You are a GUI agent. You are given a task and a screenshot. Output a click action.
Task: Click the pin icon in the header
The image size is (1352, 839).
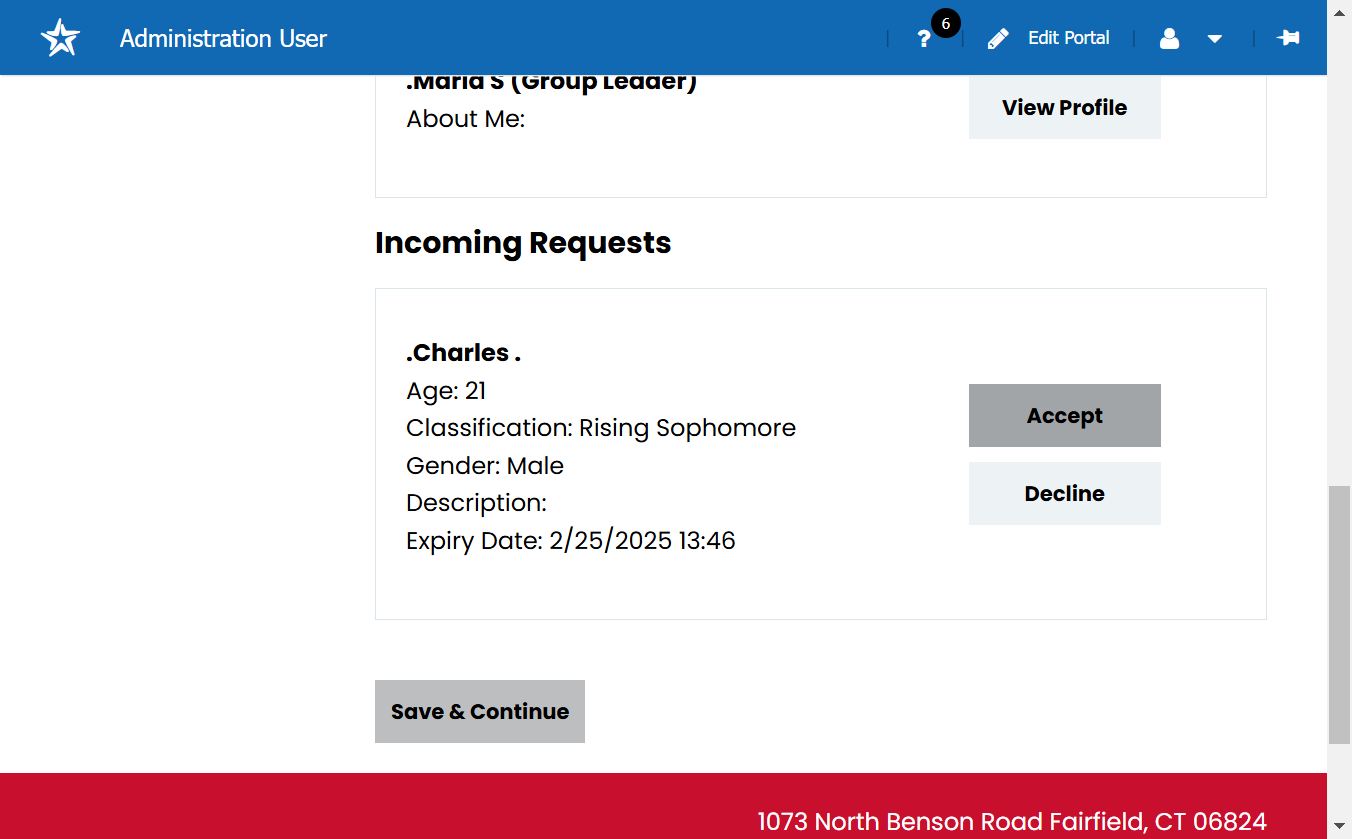(1288, 38)
